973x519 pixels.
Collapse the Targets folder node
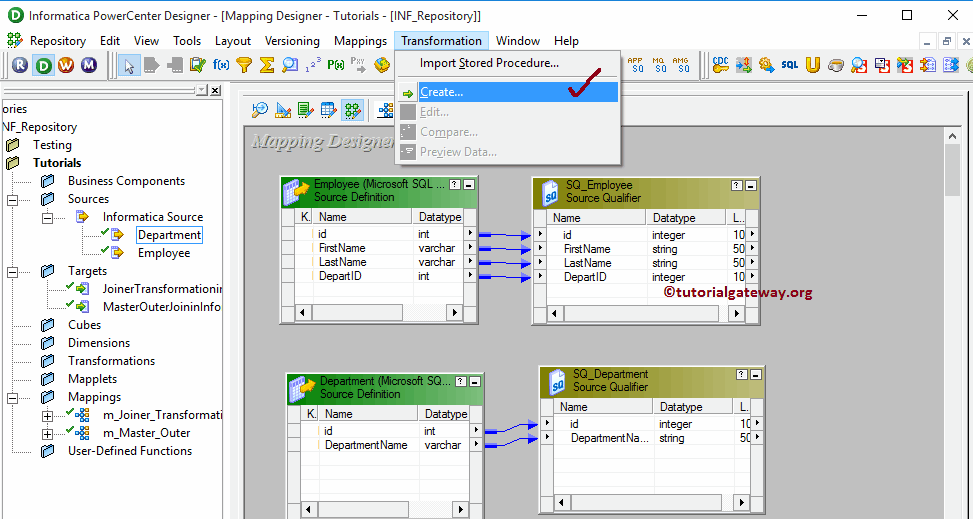pos(12,272)
